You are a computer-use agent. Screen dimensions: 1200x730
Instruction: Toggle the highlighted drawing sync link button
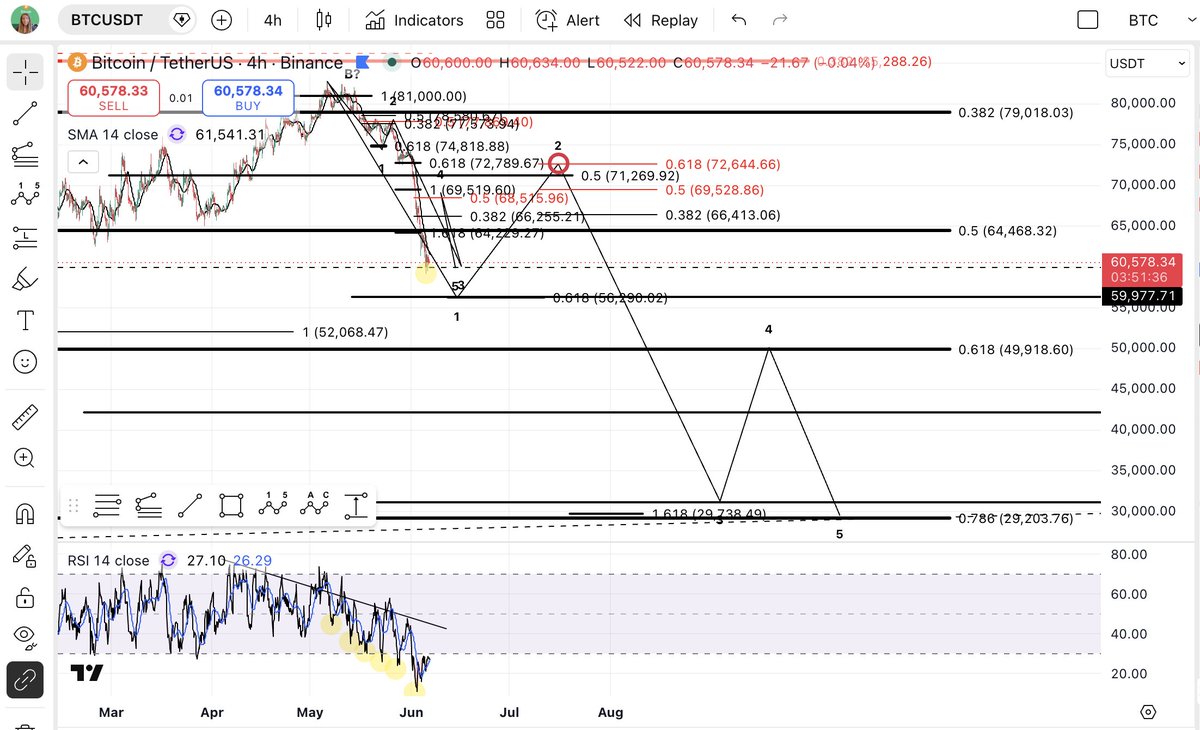pos(25,680)
